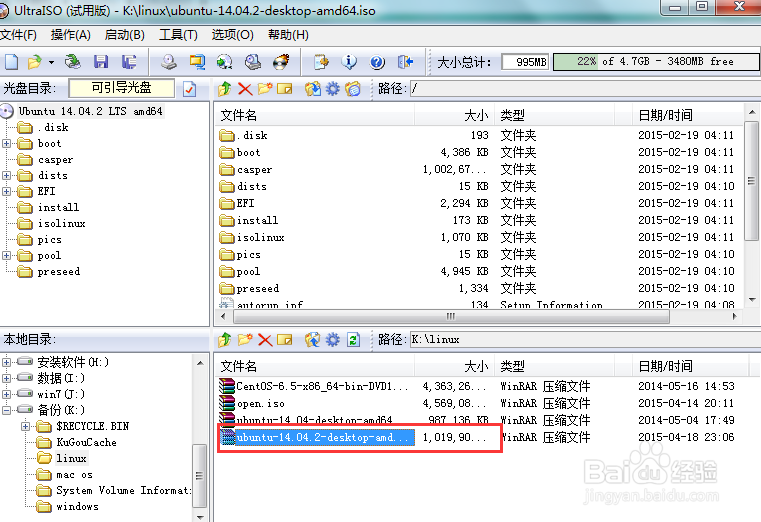Click the Help question mark icon

[x=377, y=62]
